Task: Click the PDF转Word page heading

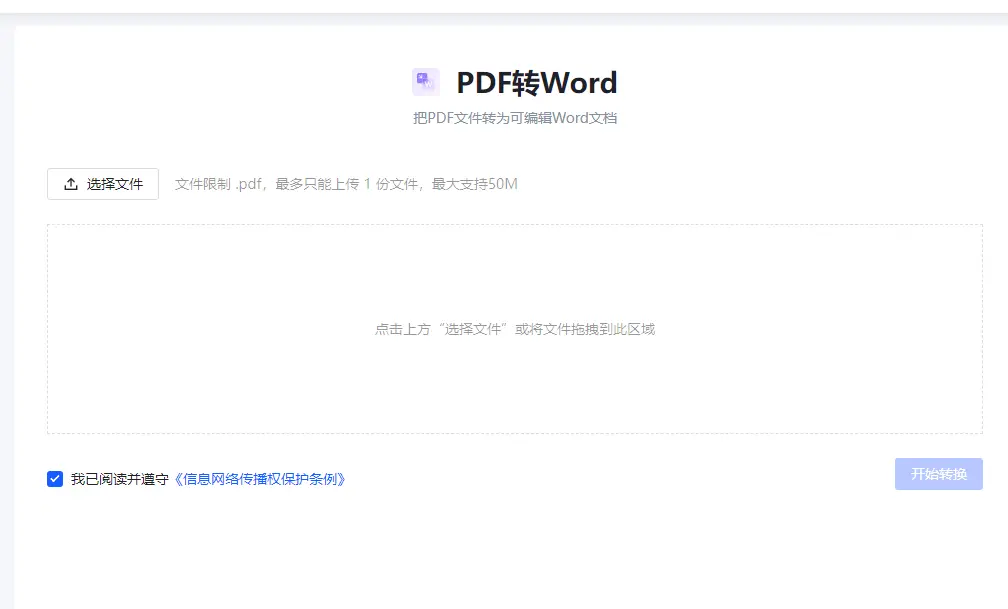Action: (x=537, y=83)
